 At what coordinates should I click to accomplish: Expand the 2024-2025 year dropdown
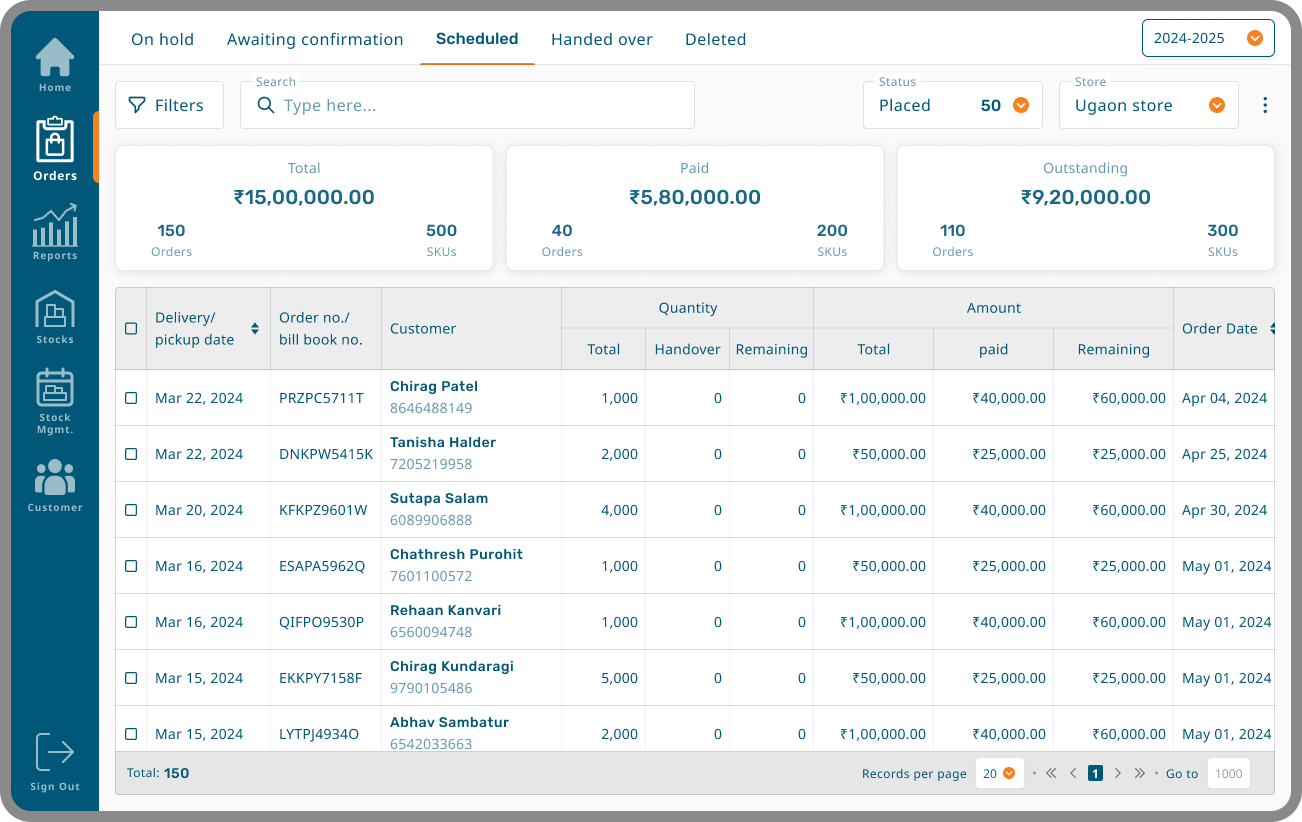click(1208, 39)
